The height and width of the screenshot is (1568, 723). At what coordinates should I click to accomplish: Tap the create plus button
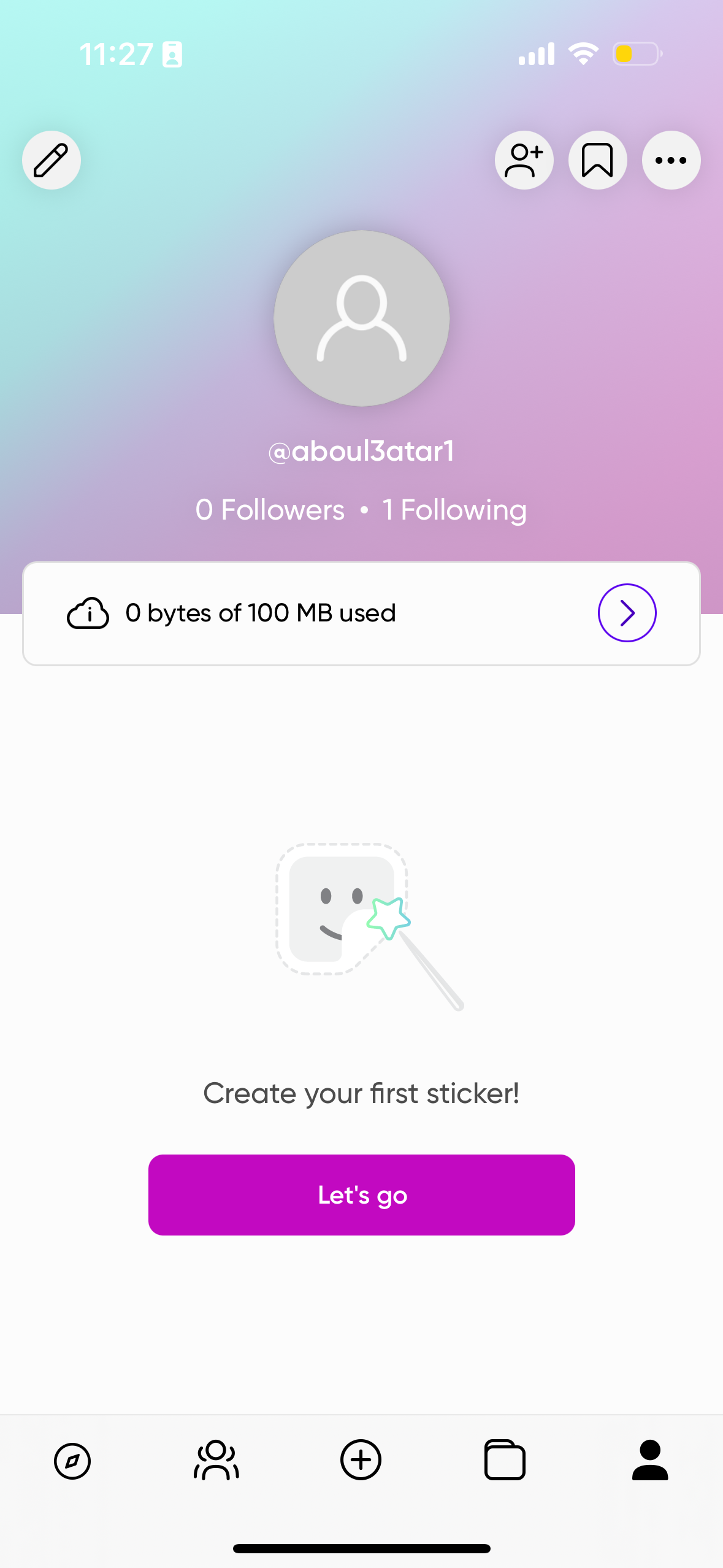(x=361, y=1460)
